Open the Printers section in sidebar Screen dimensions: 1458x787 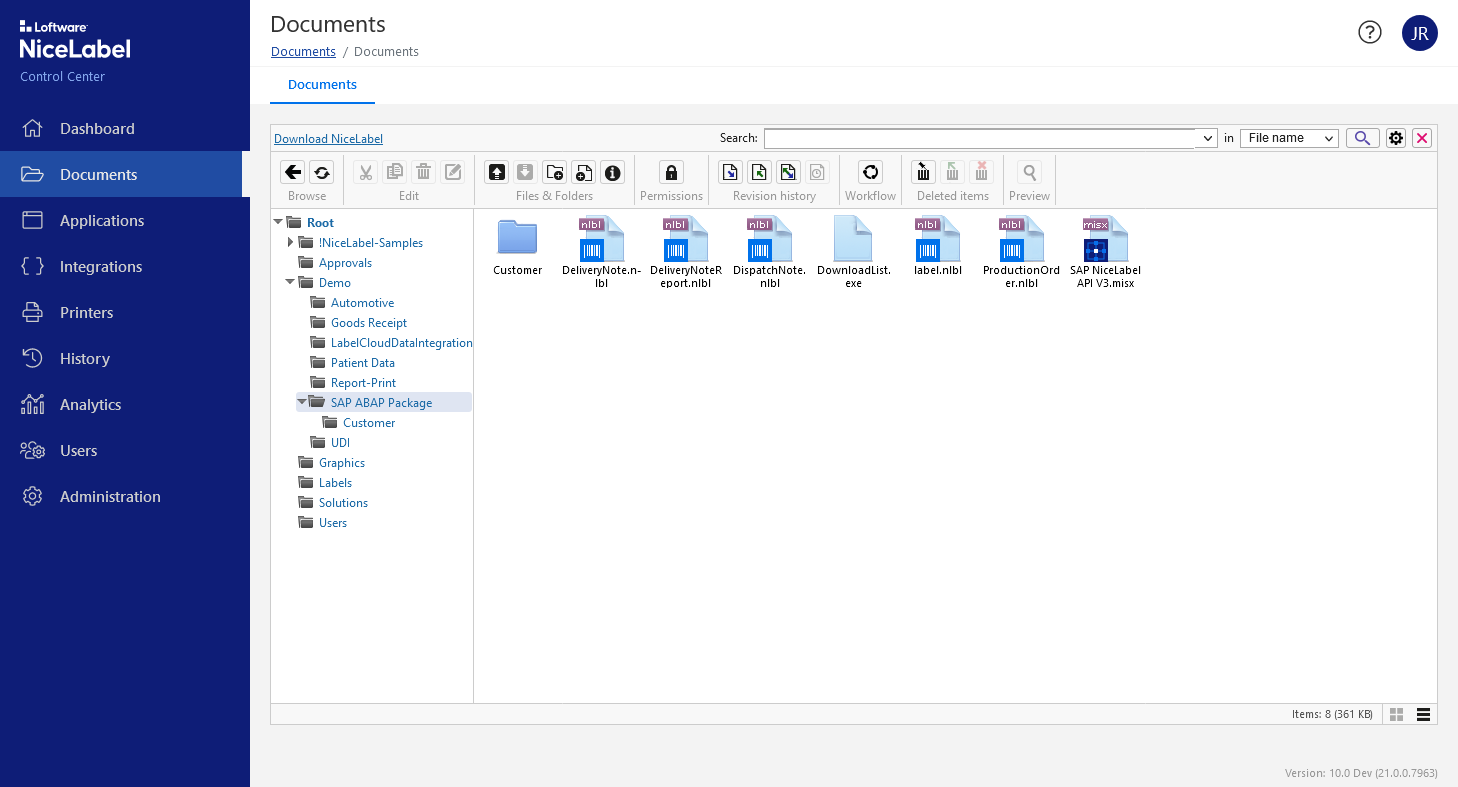87,313
